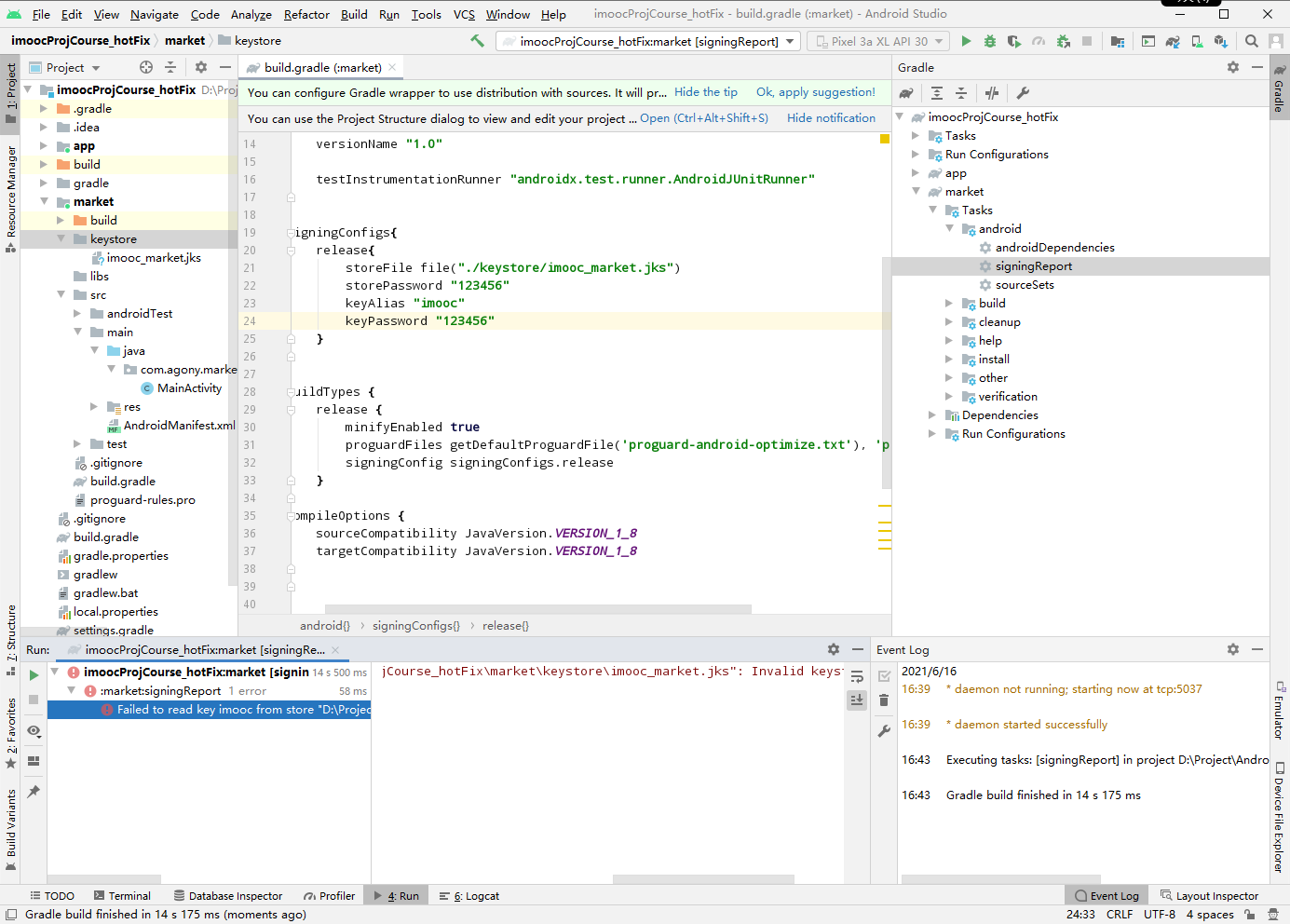Pin the Run tab
Viewport: 1290px width, 924px height.
point(34,792)
